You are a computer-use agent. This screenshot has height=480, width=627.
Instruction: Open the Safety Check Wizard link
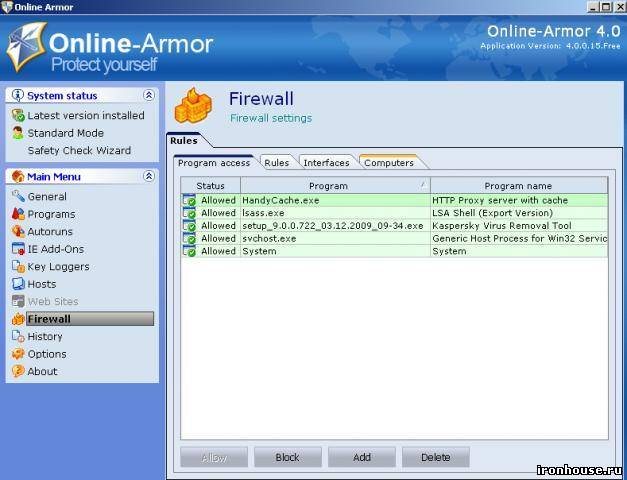click(x=79, y=150)
